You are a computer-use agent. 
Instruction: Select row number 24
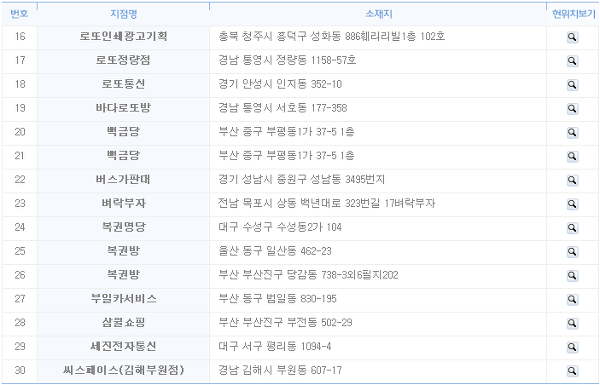click(20, 227)
